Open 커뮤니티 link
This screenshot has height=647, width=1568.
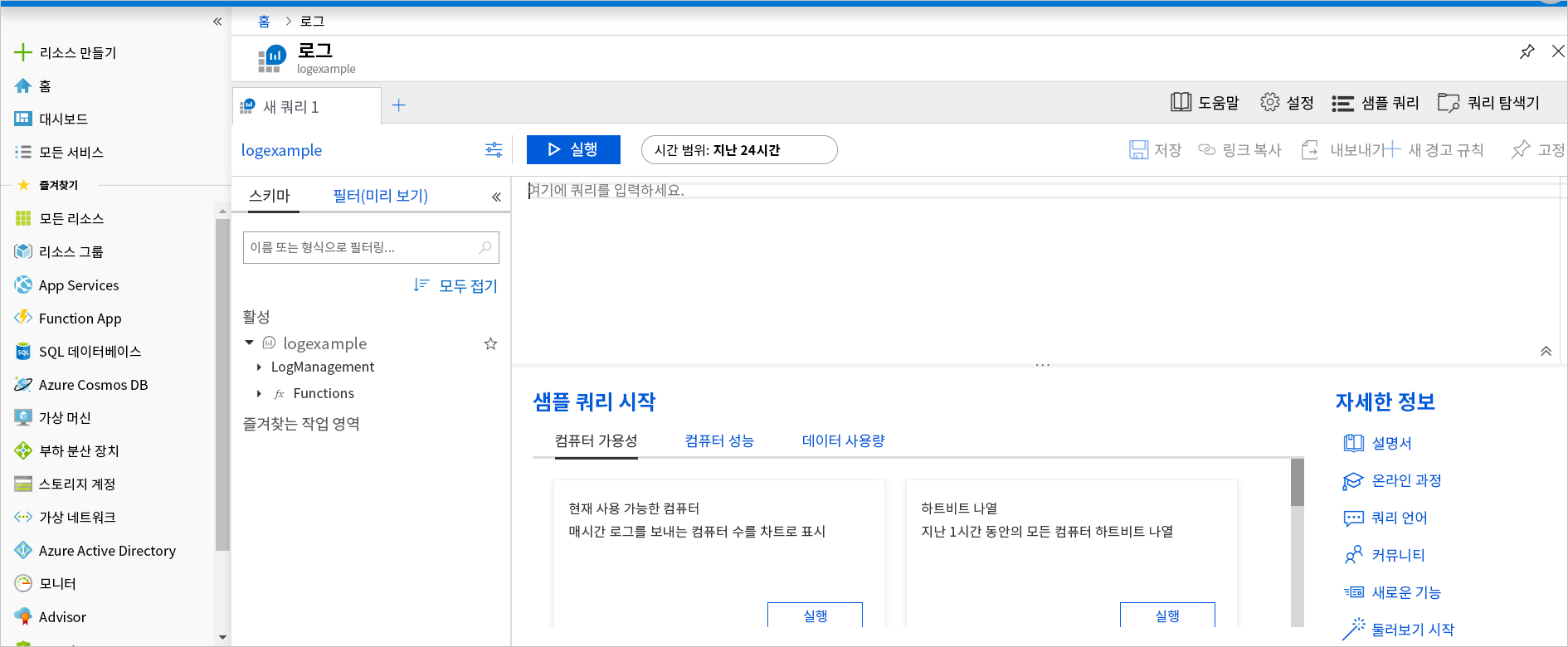pyautogui.click(x=1385, y=556)
